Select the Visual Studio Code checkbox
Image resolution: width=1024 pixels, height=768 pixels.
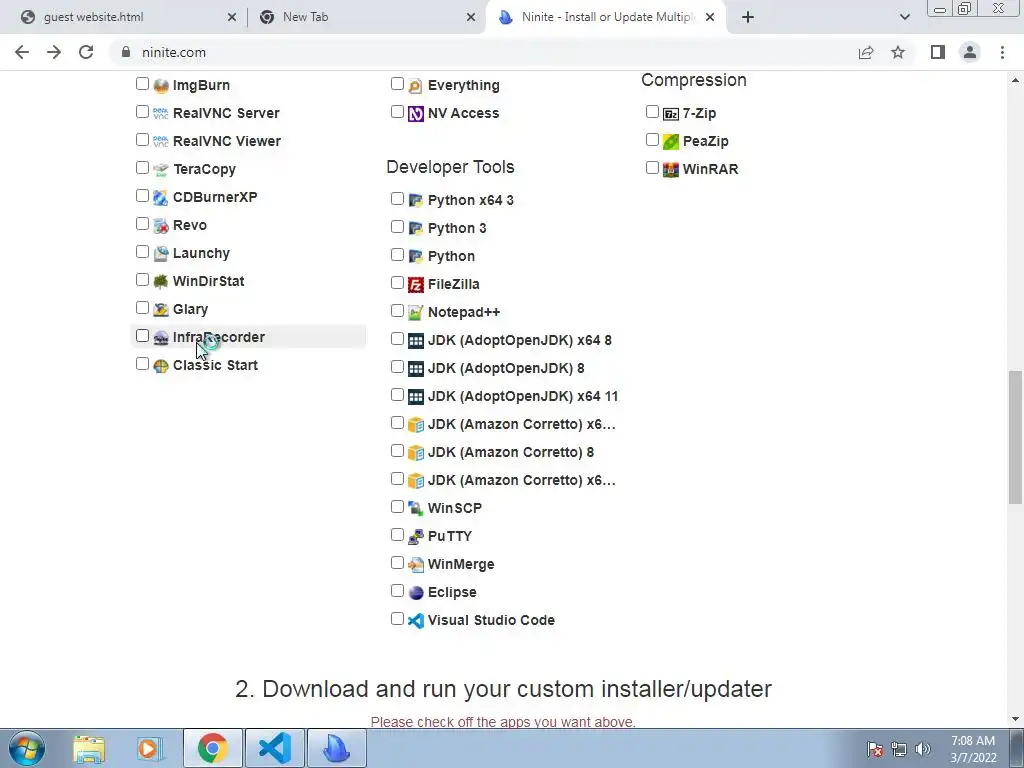(x=397, y=618)
